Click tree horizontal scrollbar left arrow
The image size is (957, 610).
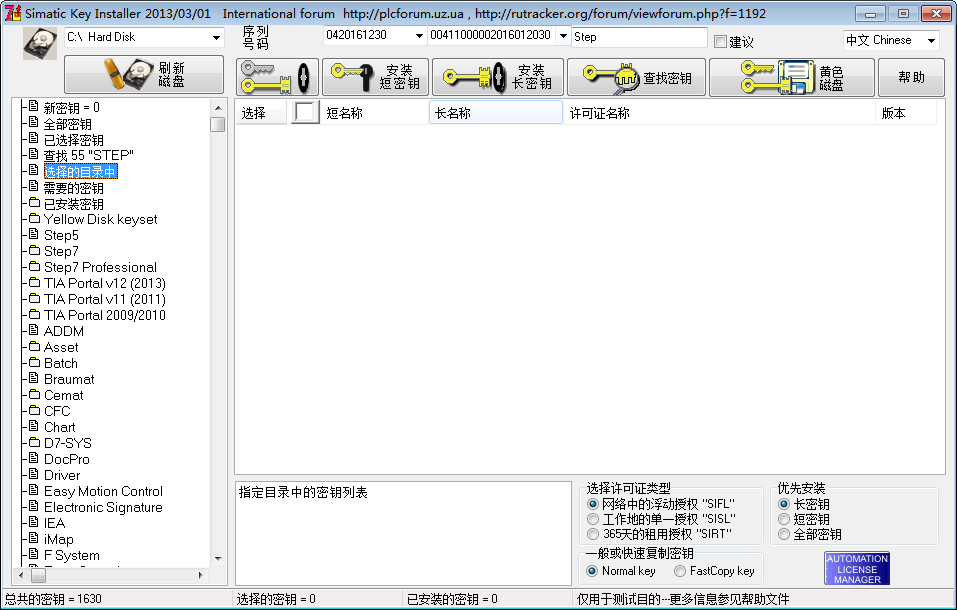point(21,575)
